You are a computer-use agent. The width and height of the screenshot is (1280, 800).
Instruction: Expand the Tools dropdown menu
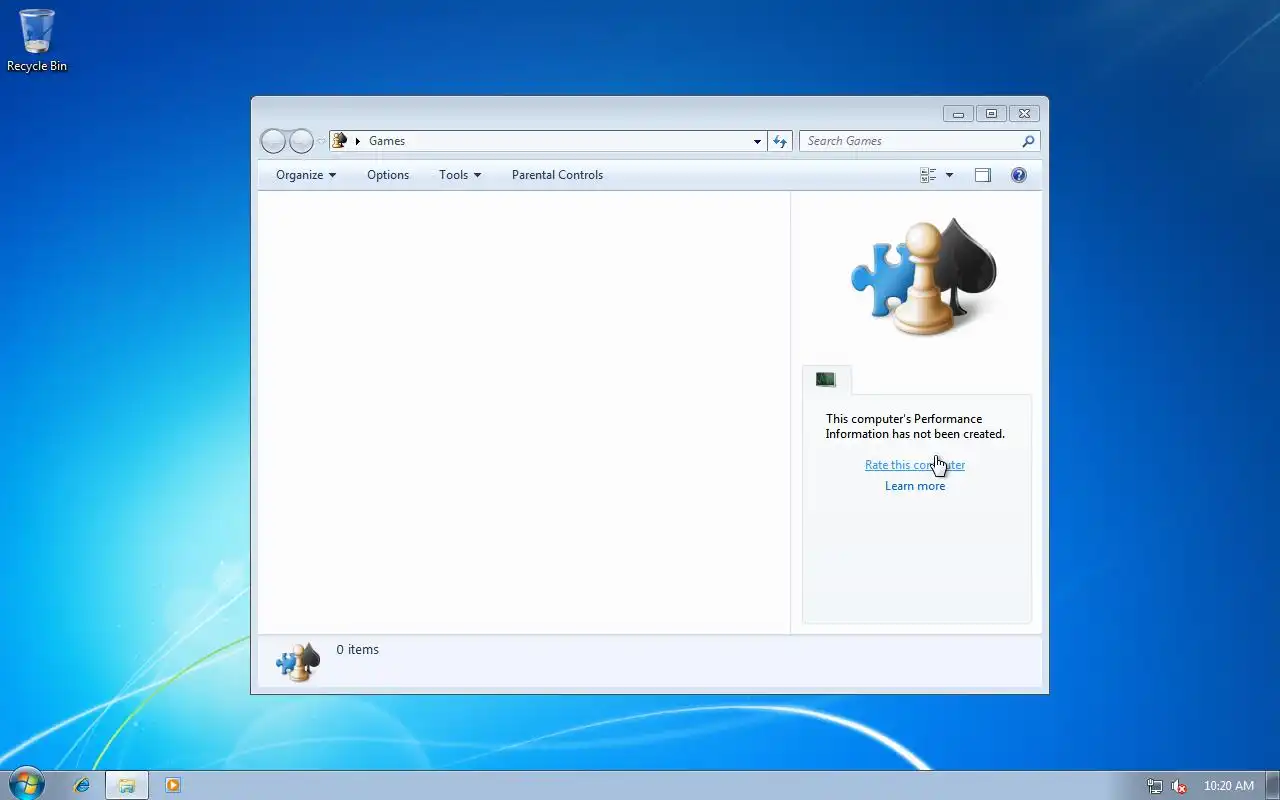coord(460,175)
